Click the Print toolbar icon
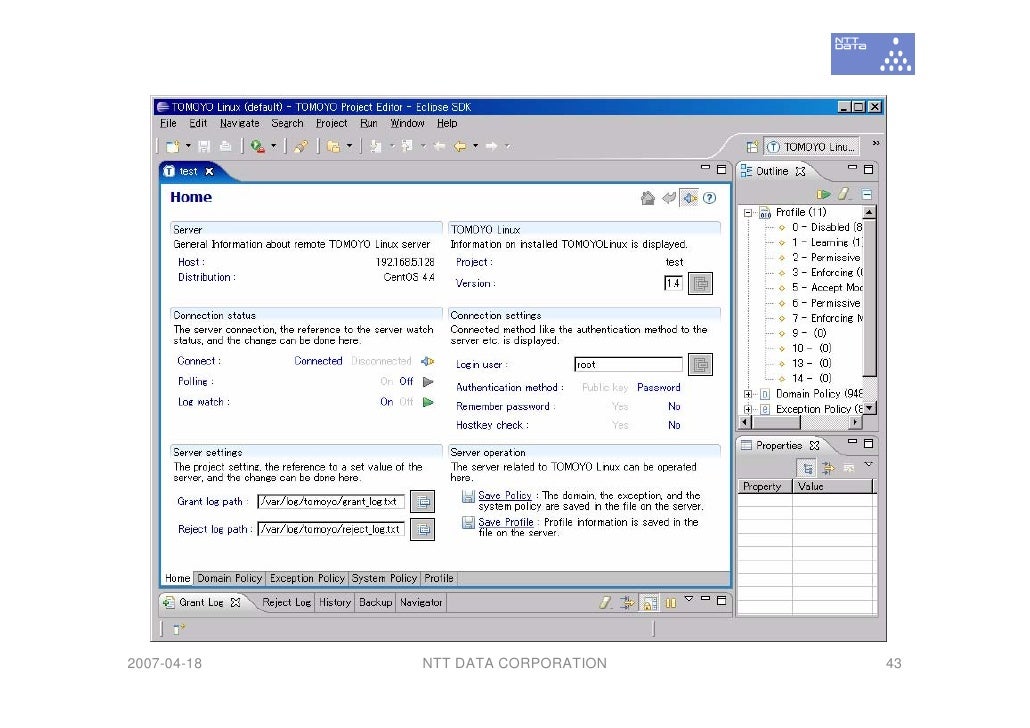 (225, 147)
